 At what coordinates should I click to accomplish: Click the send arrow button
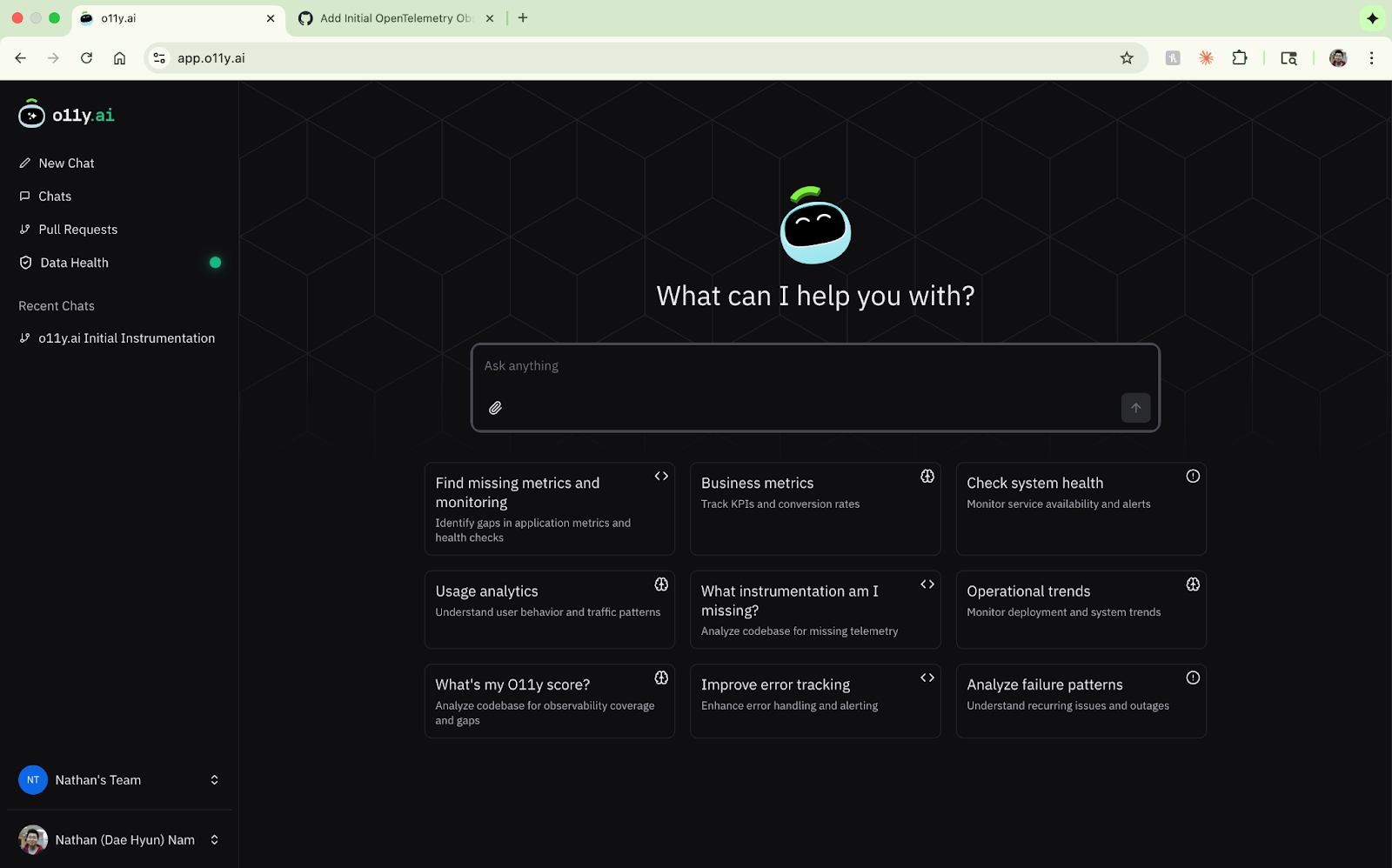coord(1135,408)
